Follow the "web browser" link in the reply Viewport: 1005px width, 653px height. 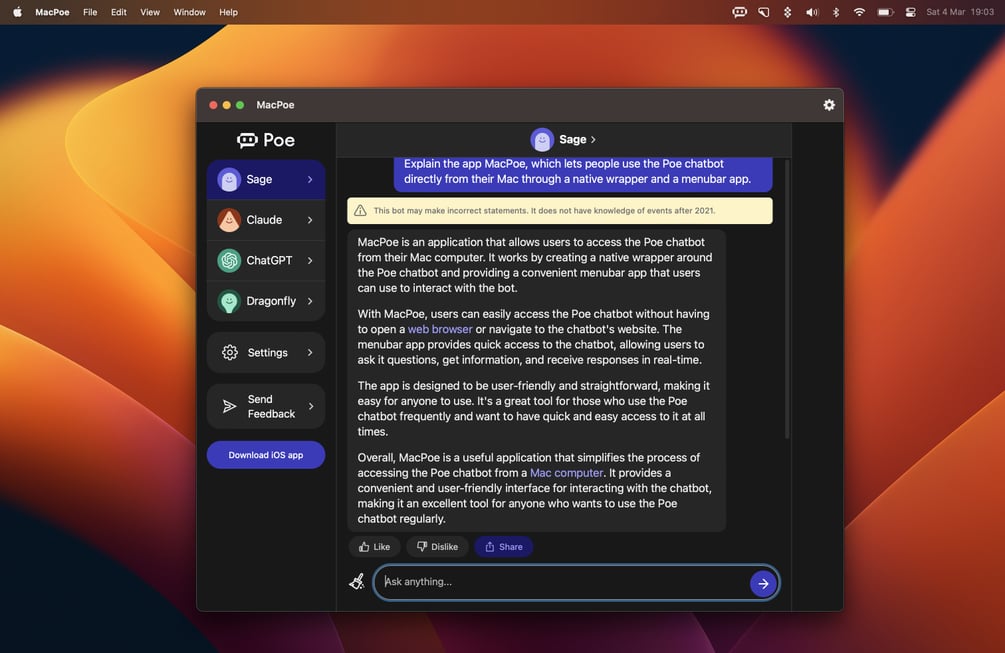click(440, 329)
